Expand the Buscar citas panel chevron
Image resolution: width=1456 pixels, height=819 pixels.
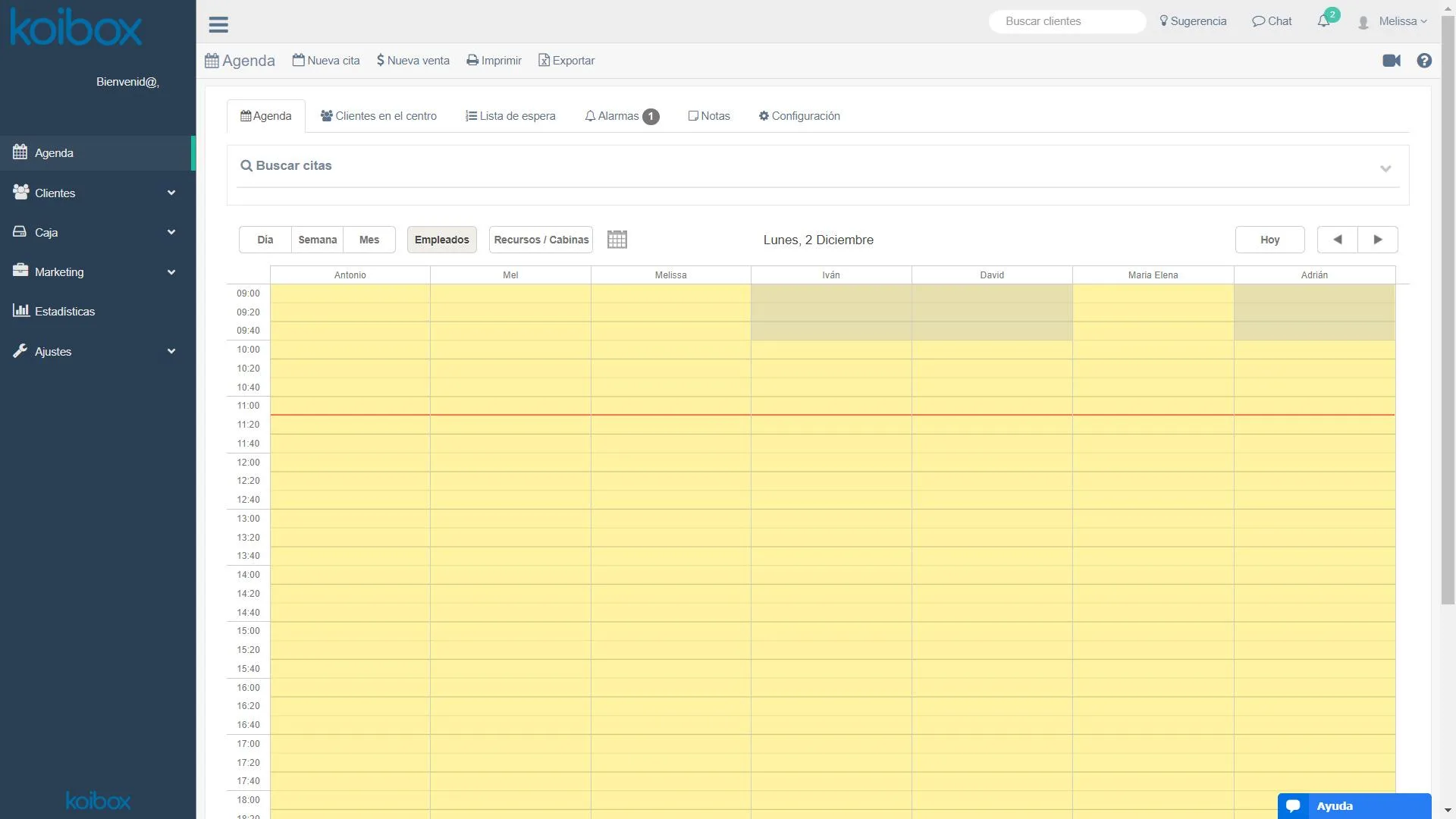coord(1385,168)
